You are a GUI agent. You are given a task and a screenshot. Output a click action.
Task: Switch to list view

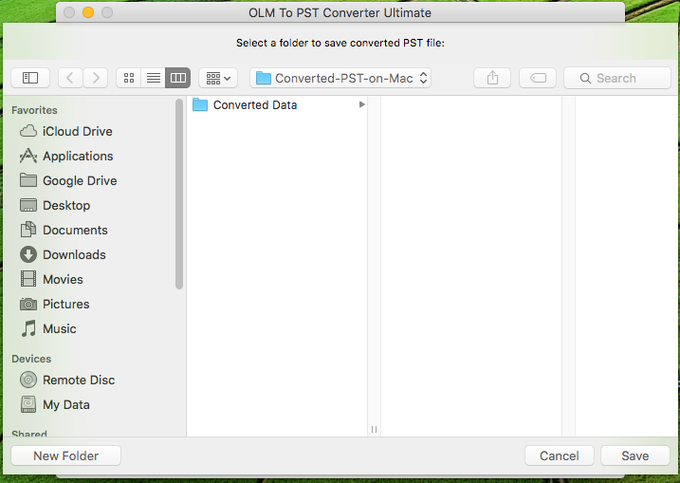click(154, 78)
